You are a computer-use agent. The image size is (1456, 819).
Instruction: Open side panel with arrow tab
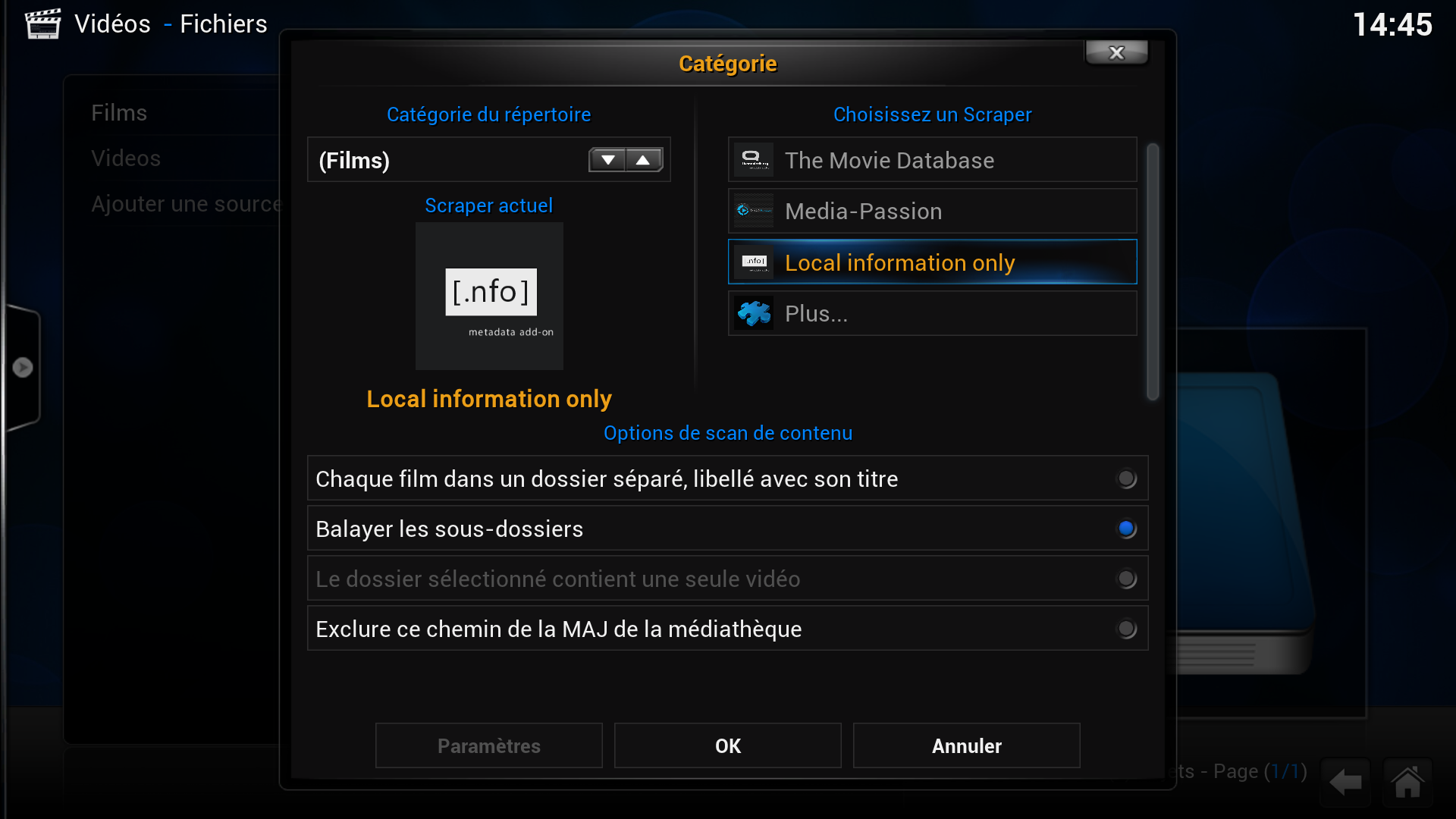pos(23,368)
